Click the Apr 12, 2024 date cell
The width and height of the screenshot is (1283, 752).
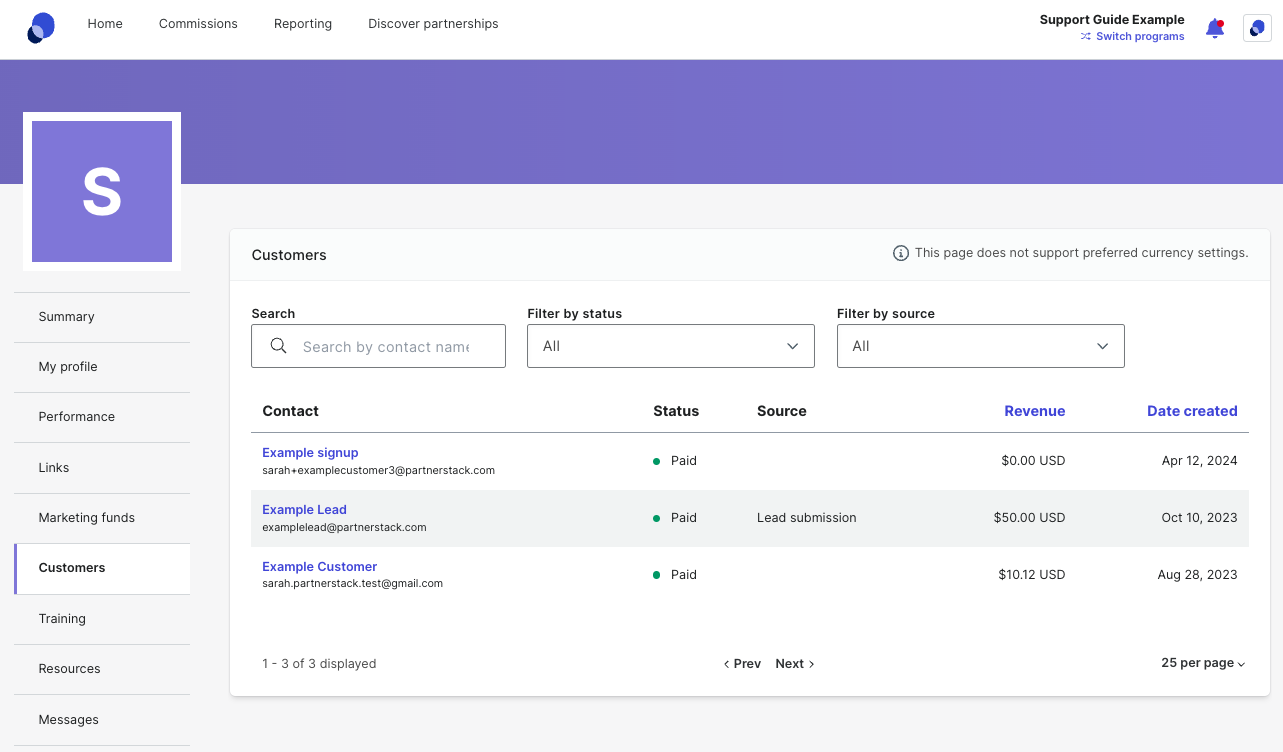tap(1199, 461)
